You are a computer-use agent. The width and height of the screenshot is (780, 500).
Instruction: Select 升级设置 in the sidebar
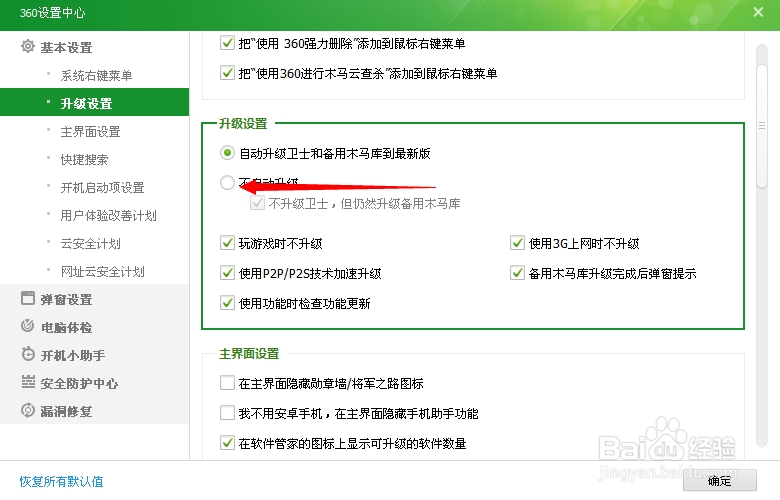95,102
